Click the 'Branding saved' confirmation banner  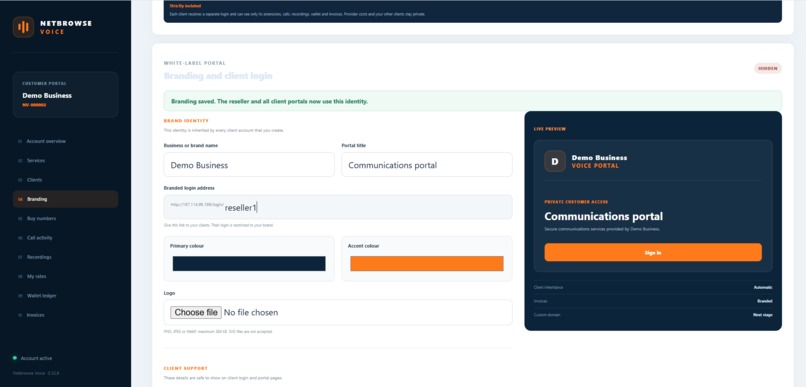[472, 101]
